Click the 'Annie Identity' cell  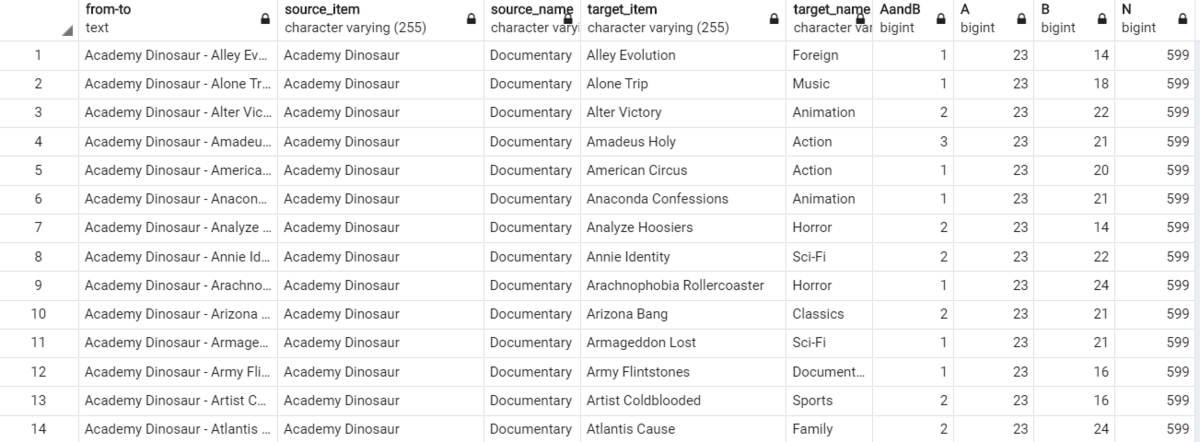click(x=683, y=257)
